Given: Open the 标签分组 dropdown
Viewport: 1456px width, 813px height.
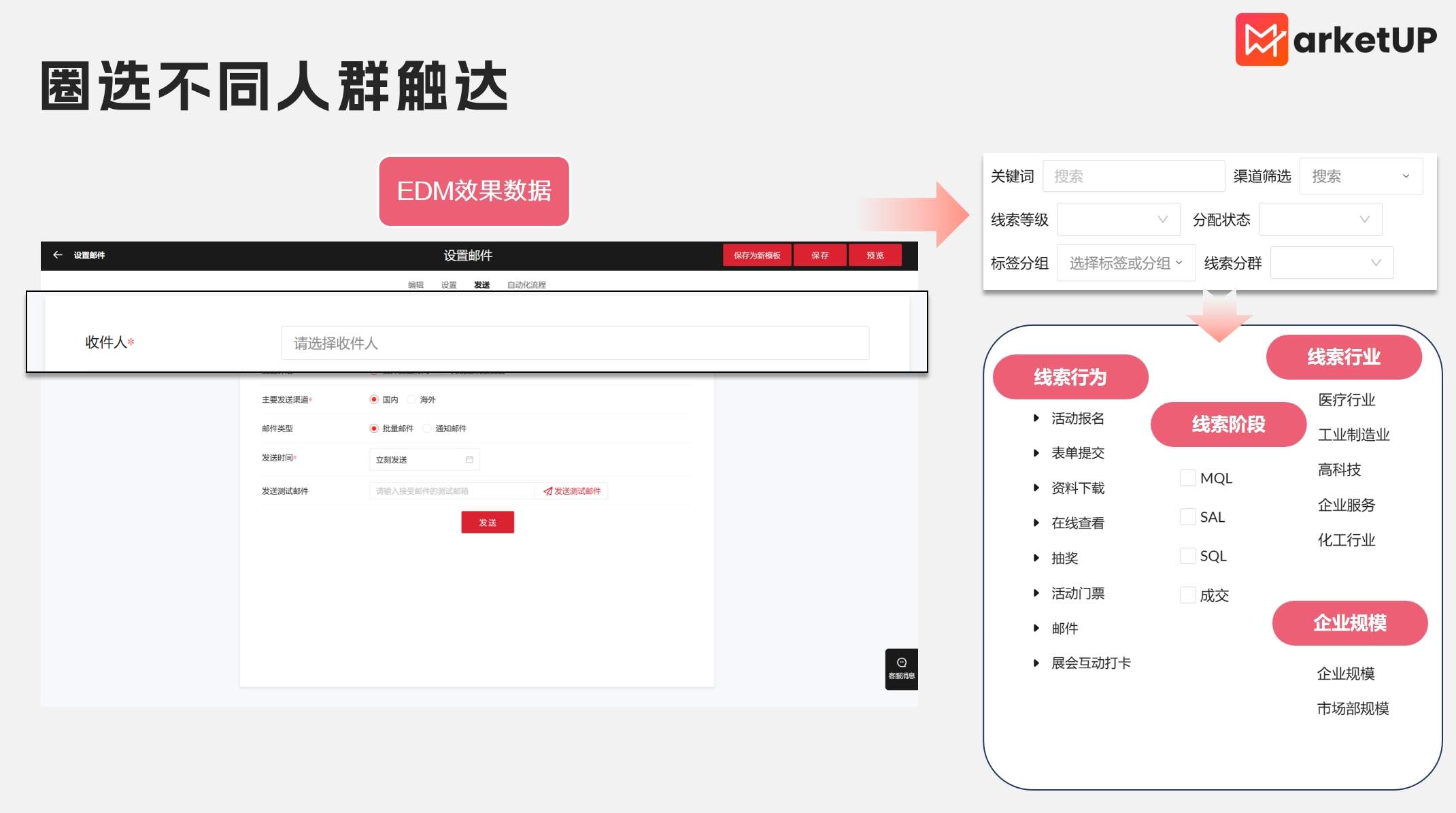Looking at the screenshot, I should 1126,263.
